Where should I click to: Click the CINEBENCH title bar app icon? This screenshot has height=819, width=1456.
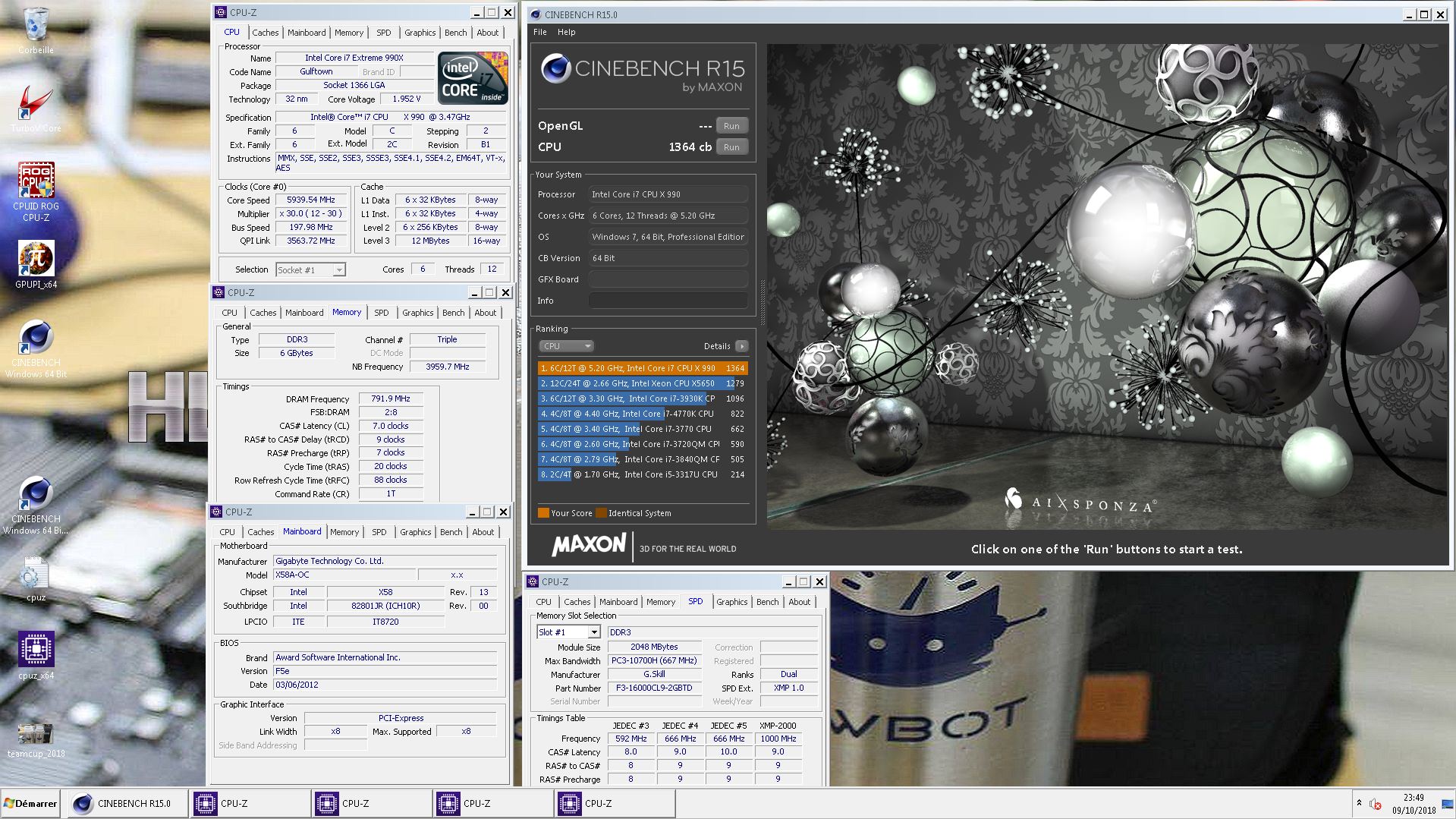(535, 14)
